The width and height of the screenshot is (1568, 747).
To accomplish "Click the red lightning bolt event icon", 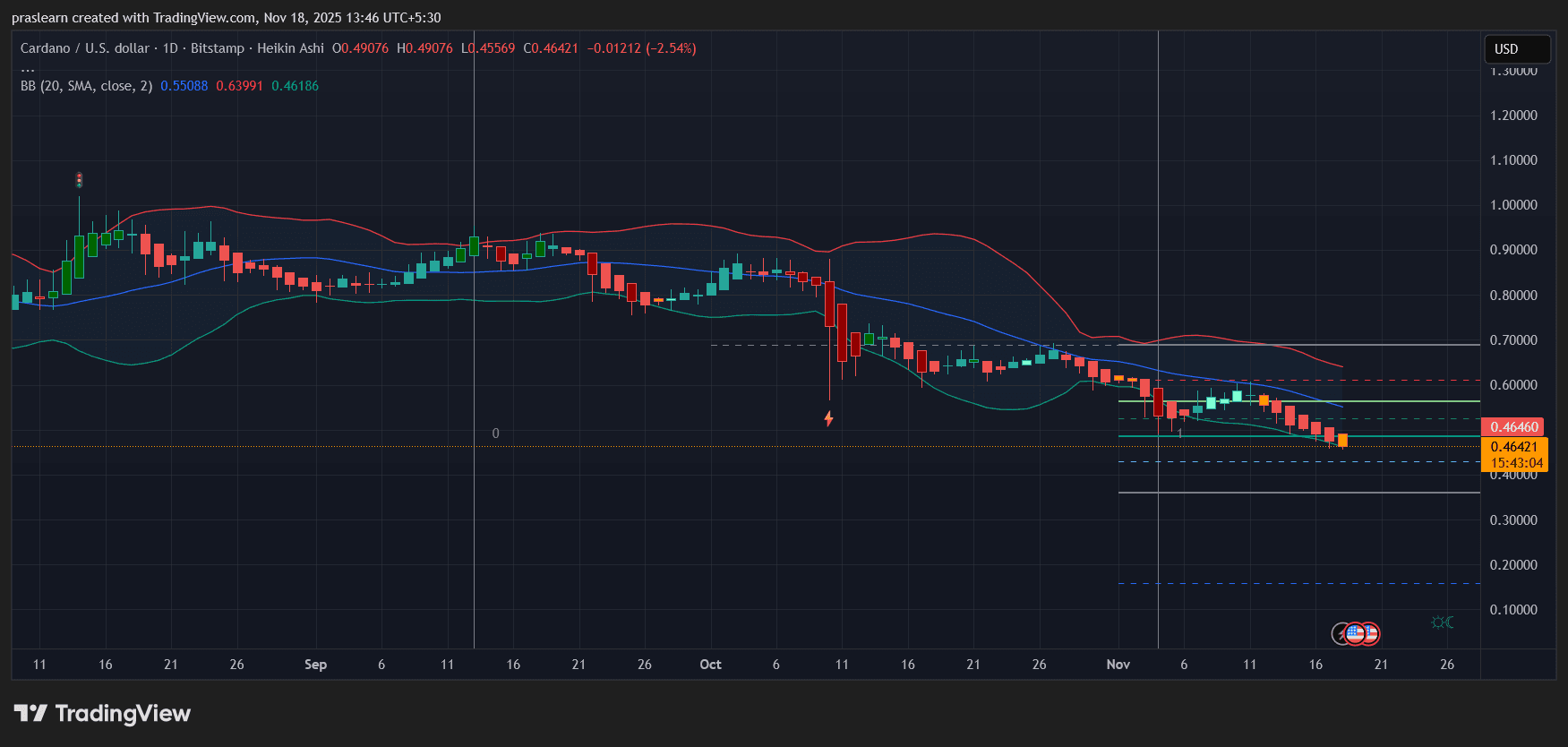I will point(829,418).
